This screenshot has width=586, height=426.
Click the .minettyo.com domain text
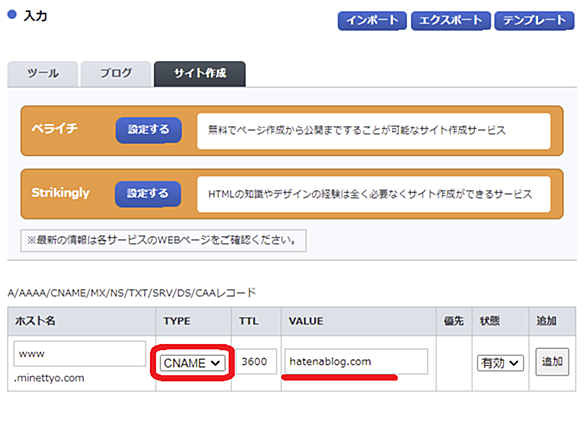[x=49, y=378]
